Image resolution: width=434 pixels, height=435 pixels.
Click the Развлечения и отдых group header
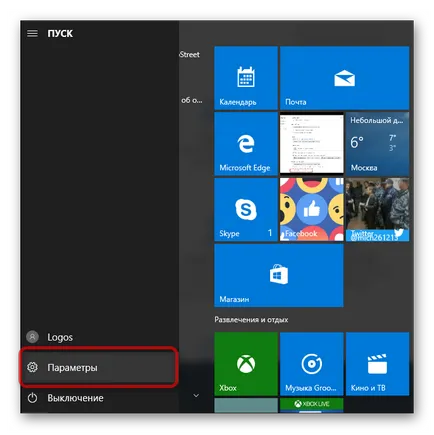point(251,320)
